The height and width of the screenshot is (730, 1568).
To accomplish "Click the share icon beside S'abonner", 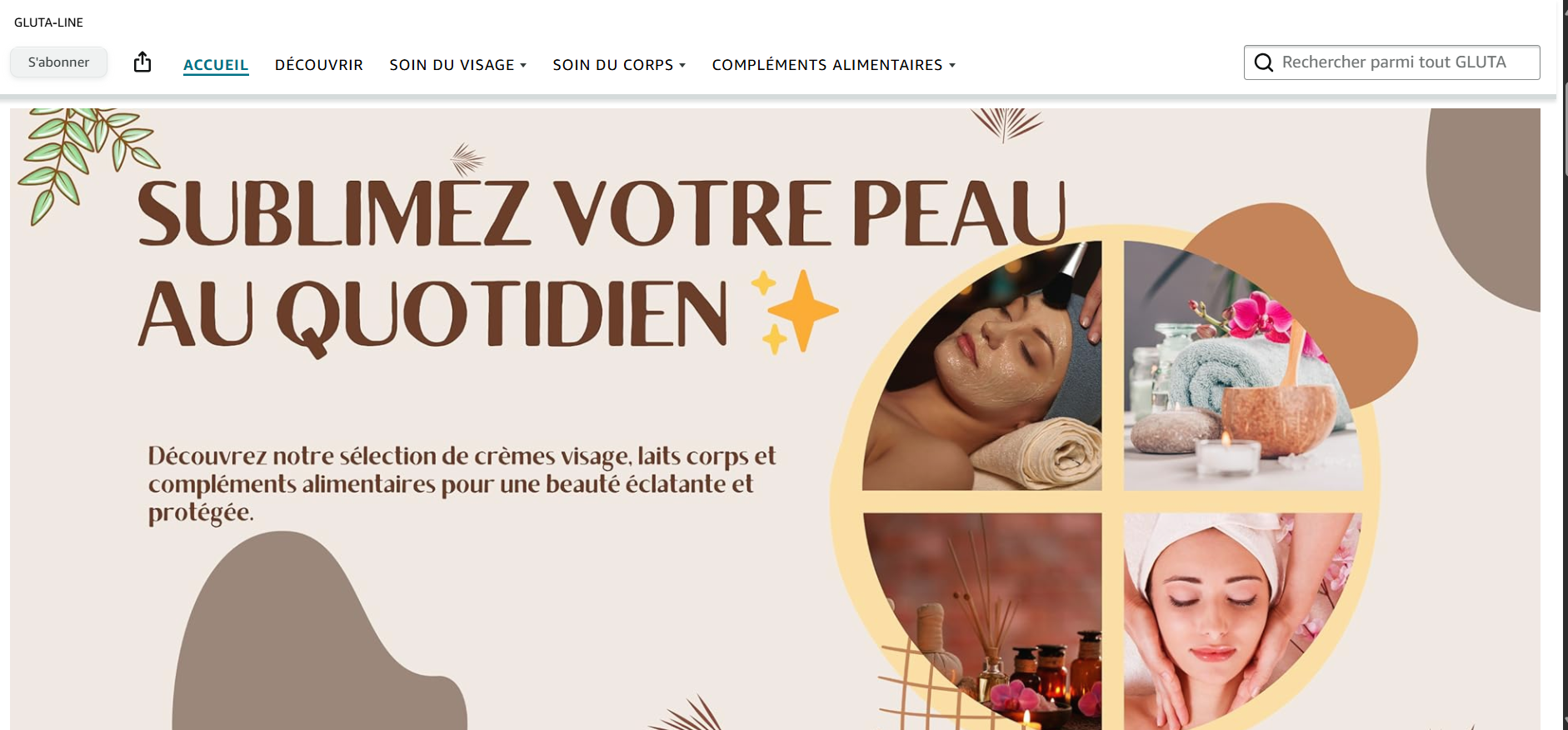I will [142, 62].
